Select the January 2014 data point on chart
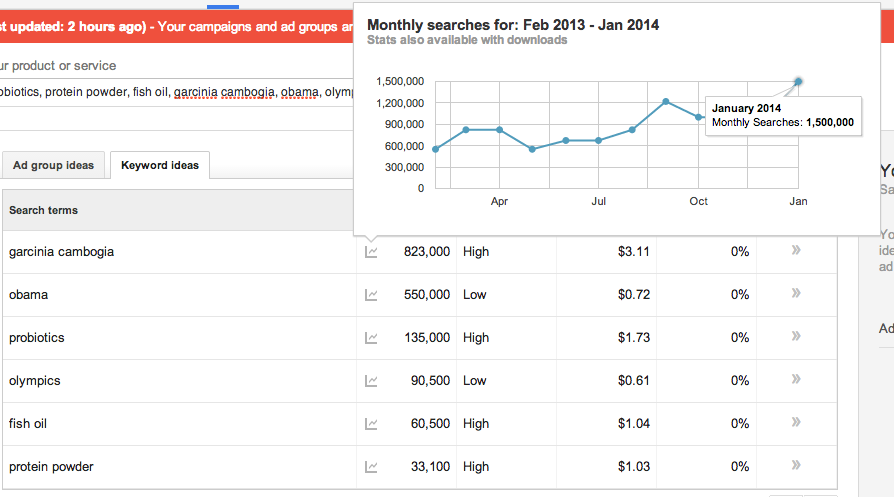The width and height of the screenshot is (894, 497). (x=798, y=82)
